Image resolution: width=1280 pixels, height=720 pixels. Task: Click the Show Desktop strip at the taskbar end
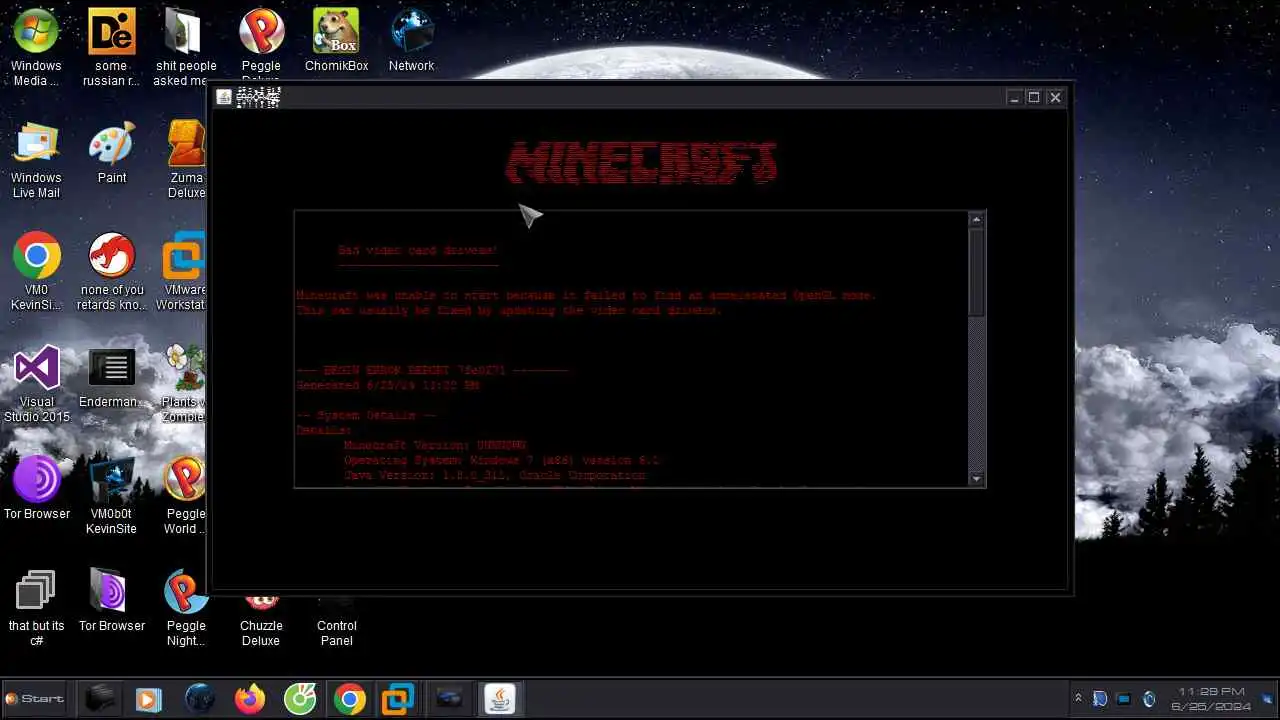tap(1268, 699)
